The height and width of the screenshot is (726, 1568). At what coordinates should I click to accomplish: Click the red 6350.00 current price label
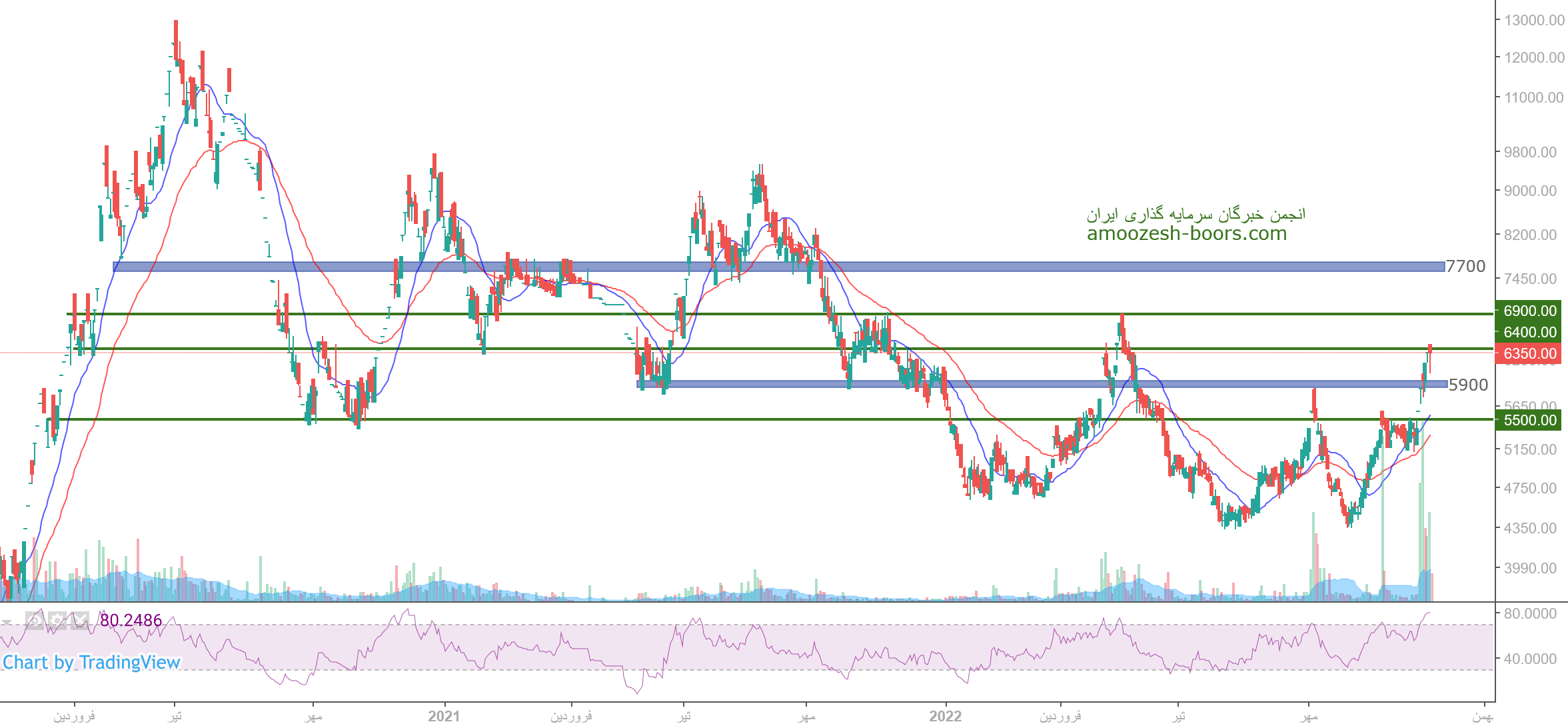1530,353
